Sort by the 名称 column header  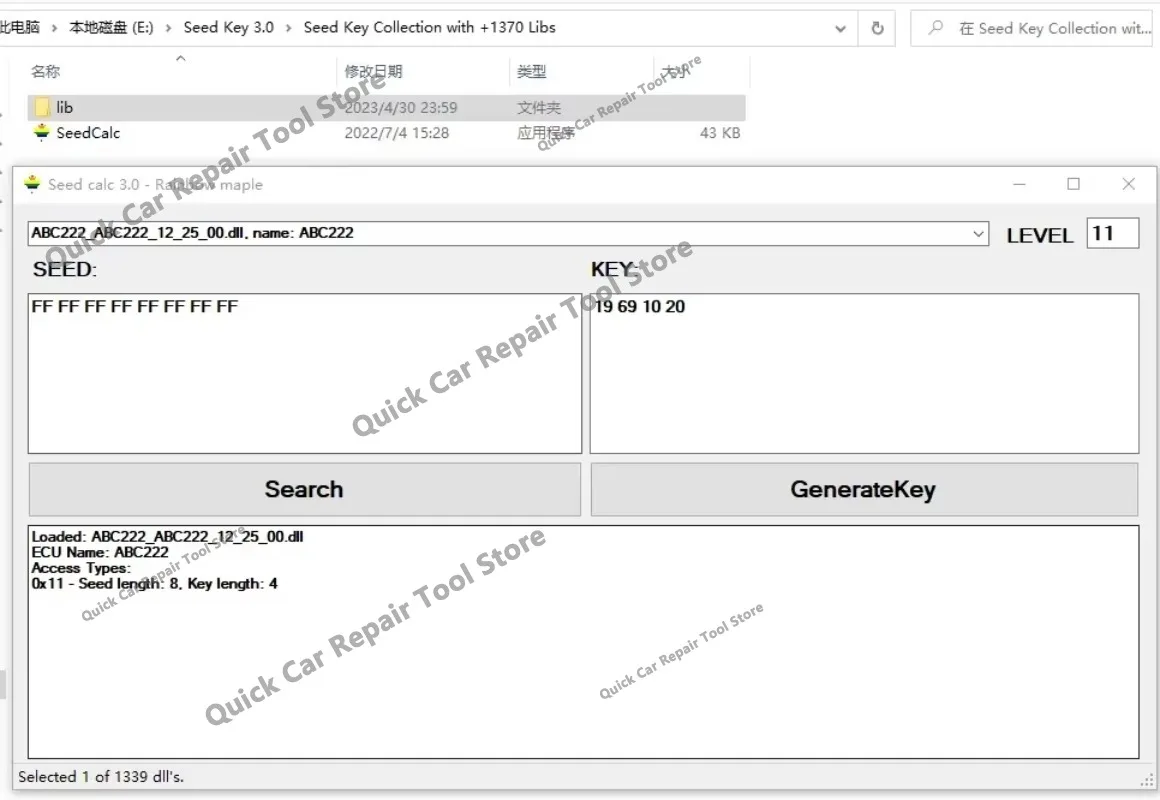pyautogui.click(x=45, y=72)
